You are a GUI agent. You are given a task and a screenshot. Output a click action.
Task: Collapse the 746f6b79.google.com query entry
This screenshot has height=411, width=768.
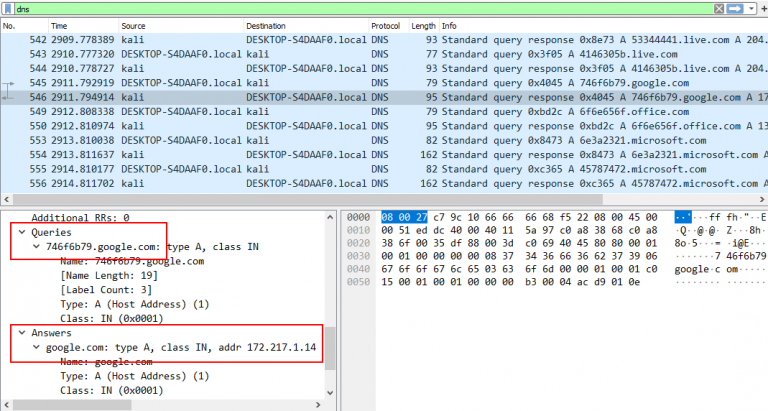click(37, 246)
